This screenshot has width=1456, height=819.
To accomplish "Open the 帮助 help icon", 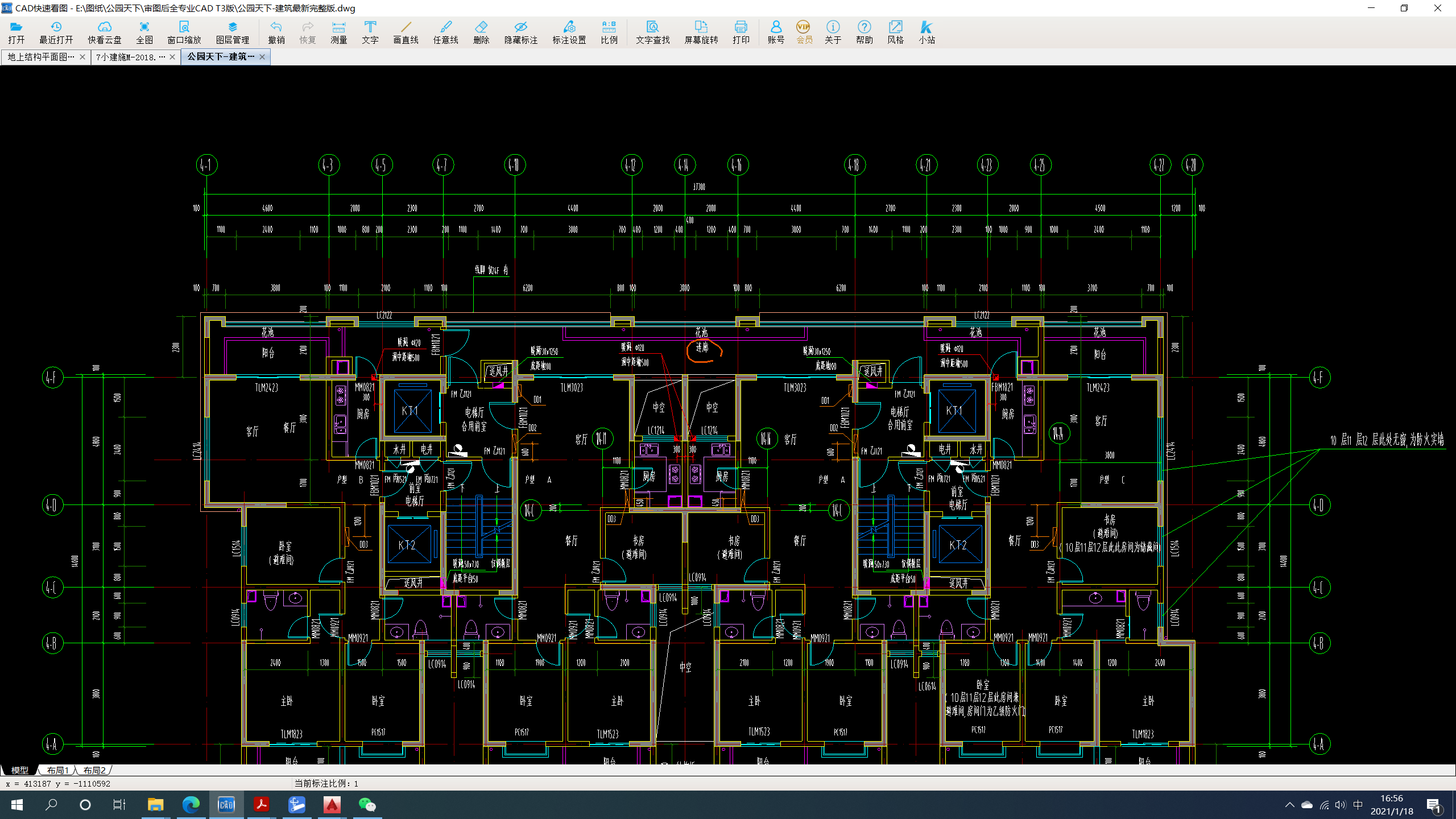I will (864, 32).
